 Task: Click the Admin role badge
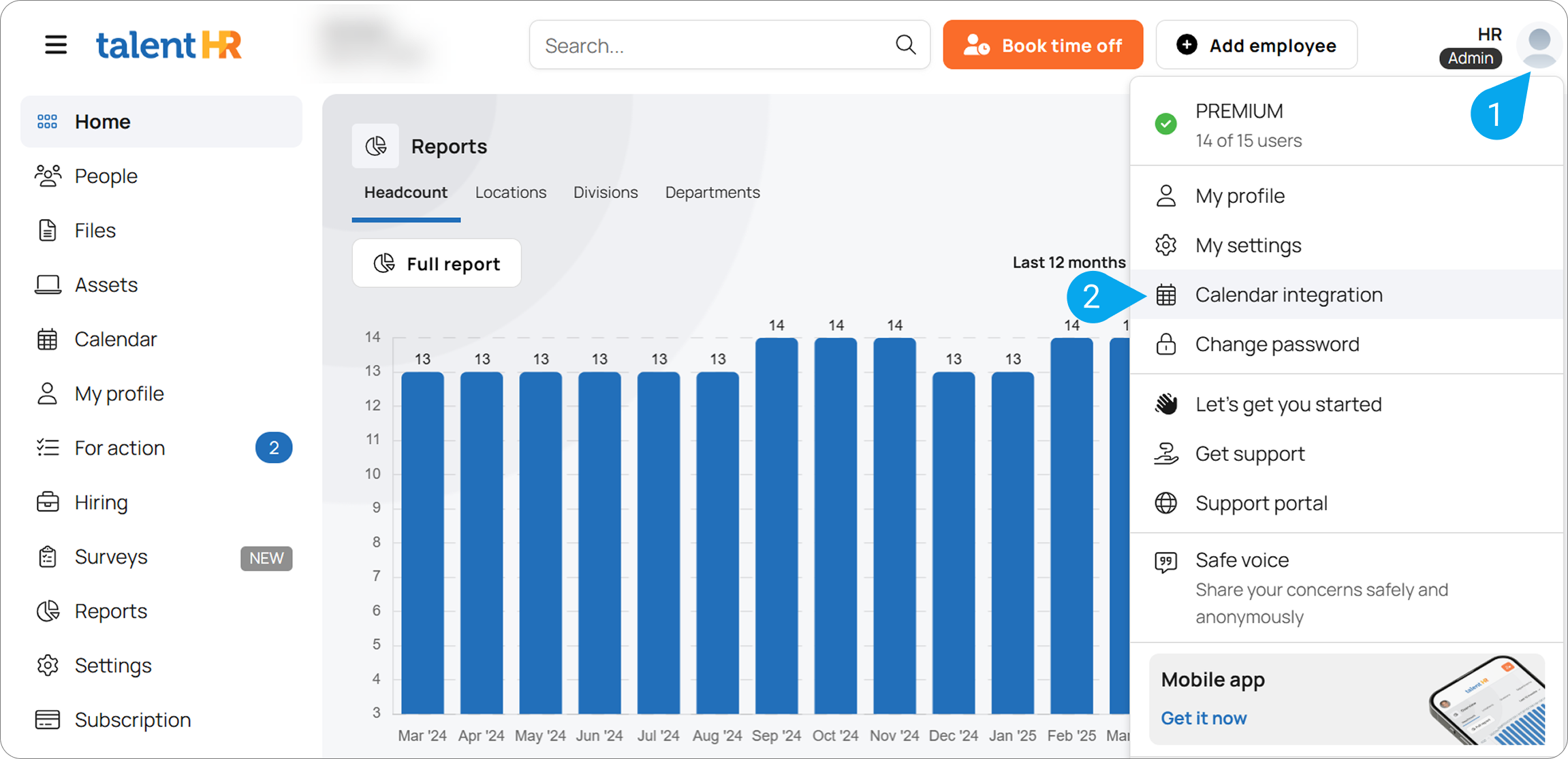[1471, 59]
